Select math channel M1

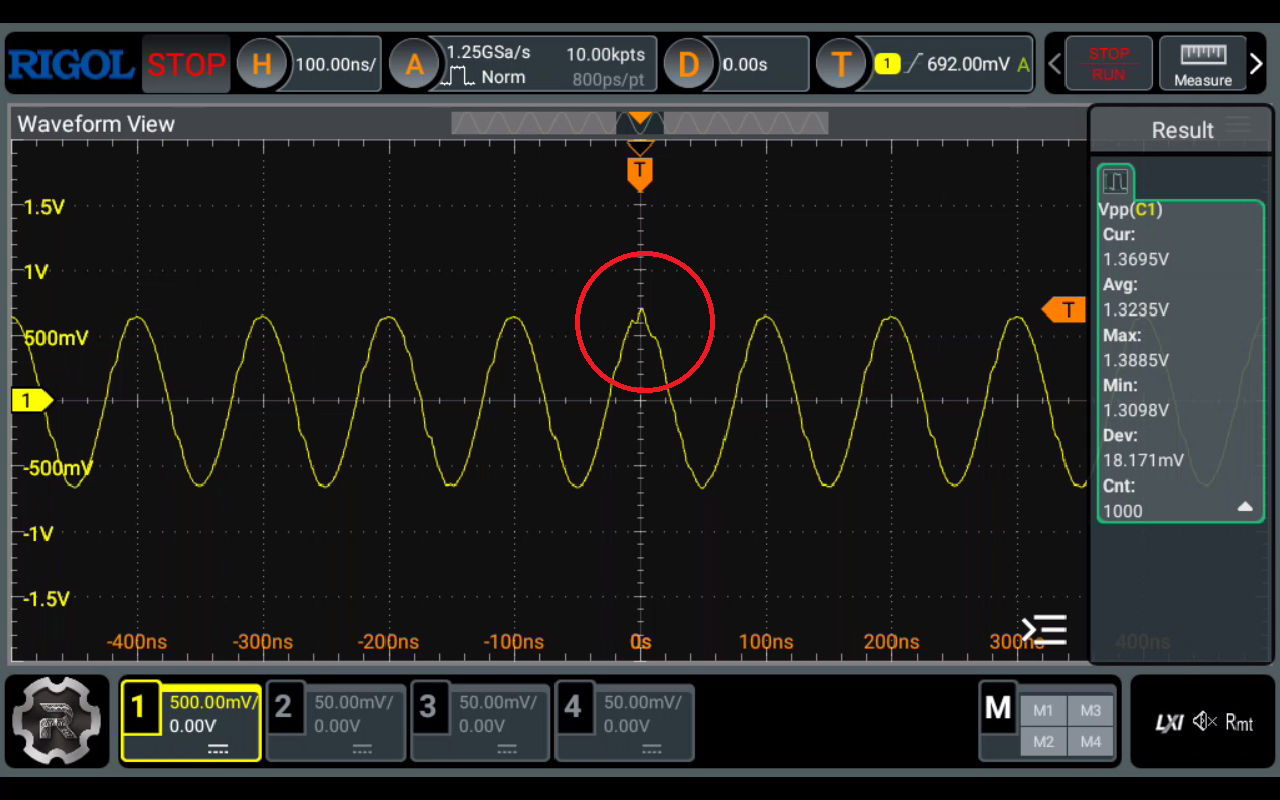(x=1043, y=711)
